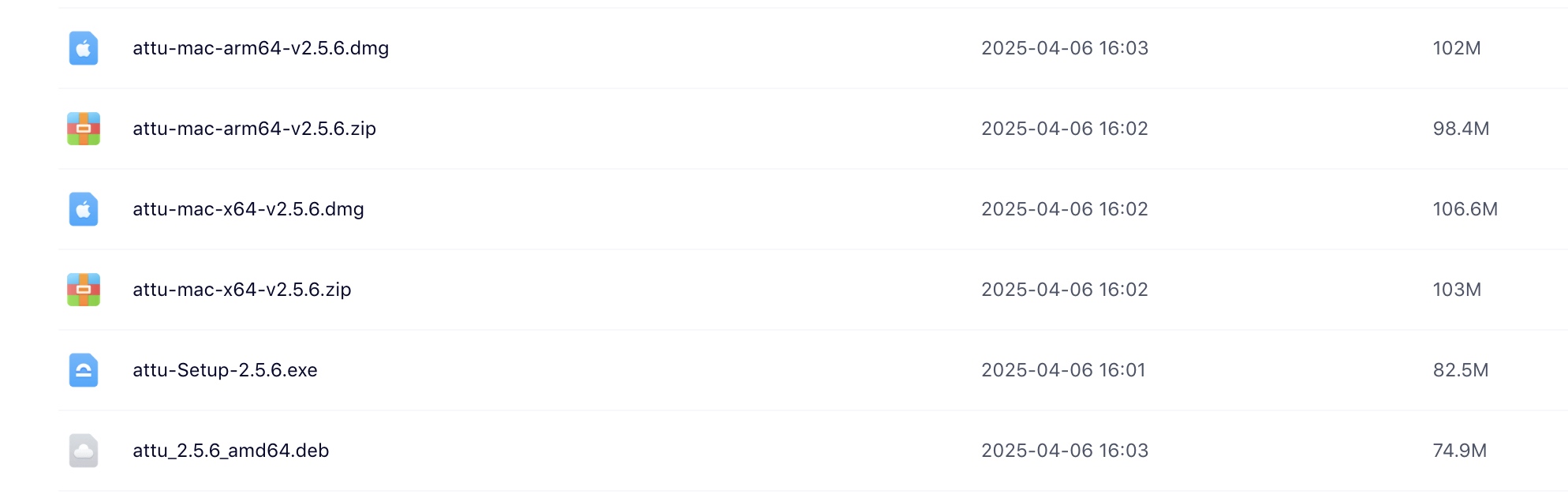Download attu-mac-x64-v2.5.6.dmg
1568x494 pixels.
click(248, 209)
